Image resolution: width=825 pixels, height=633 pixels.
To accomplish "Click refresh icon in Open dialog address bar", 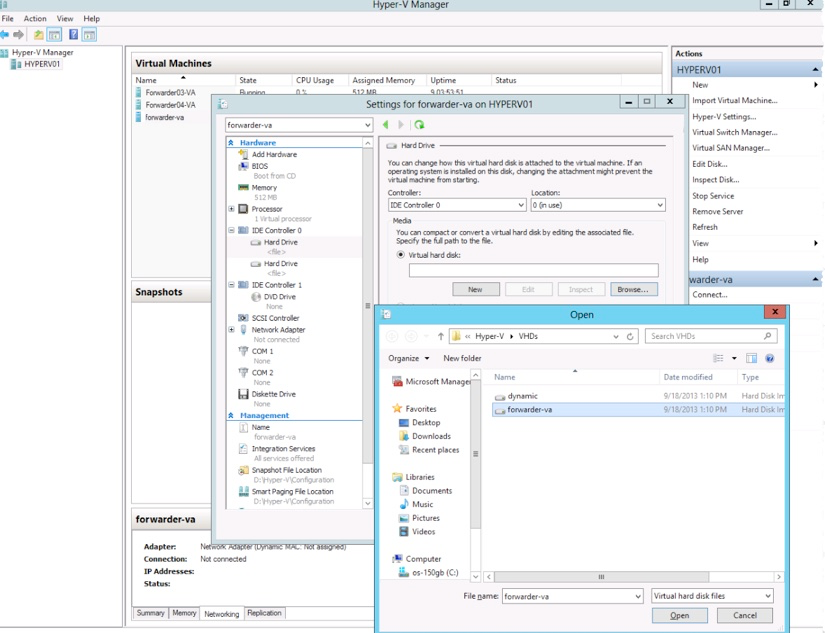I will pos(630,336).
